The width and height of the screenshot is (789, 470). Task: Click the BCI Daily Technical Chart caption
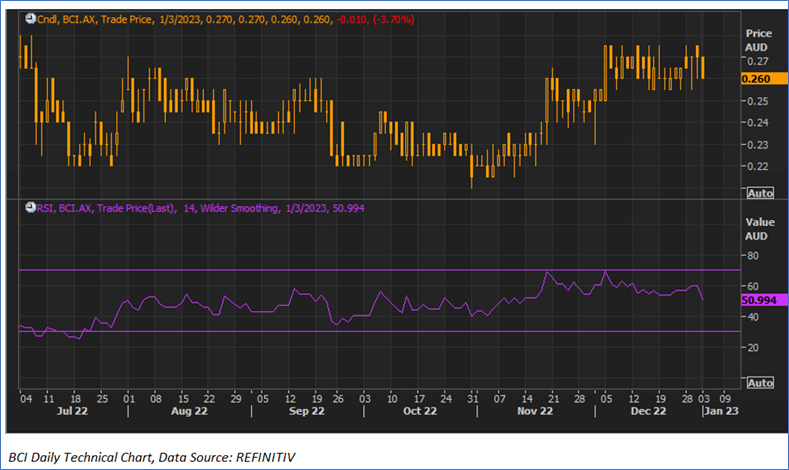[x=151, y=457]
